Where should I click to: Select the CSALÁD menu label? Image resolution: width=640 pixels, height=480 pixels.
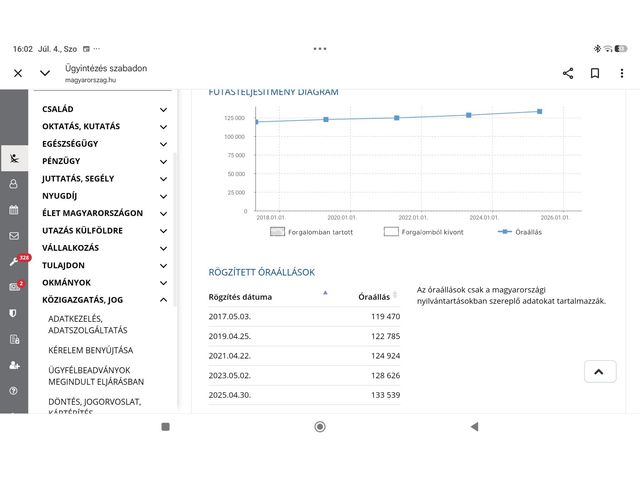[x=58, y=109]
